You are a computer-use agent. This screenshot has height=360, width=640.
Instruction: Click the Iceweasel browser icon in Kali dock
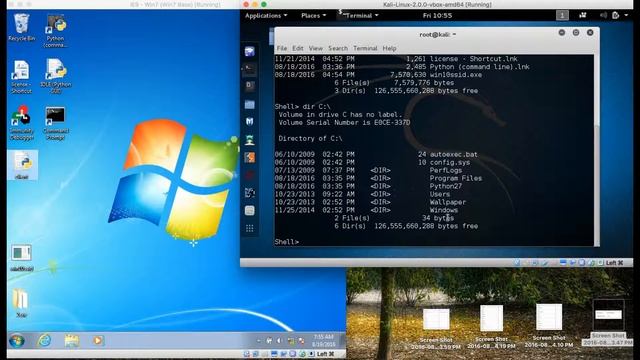(250, 51)
